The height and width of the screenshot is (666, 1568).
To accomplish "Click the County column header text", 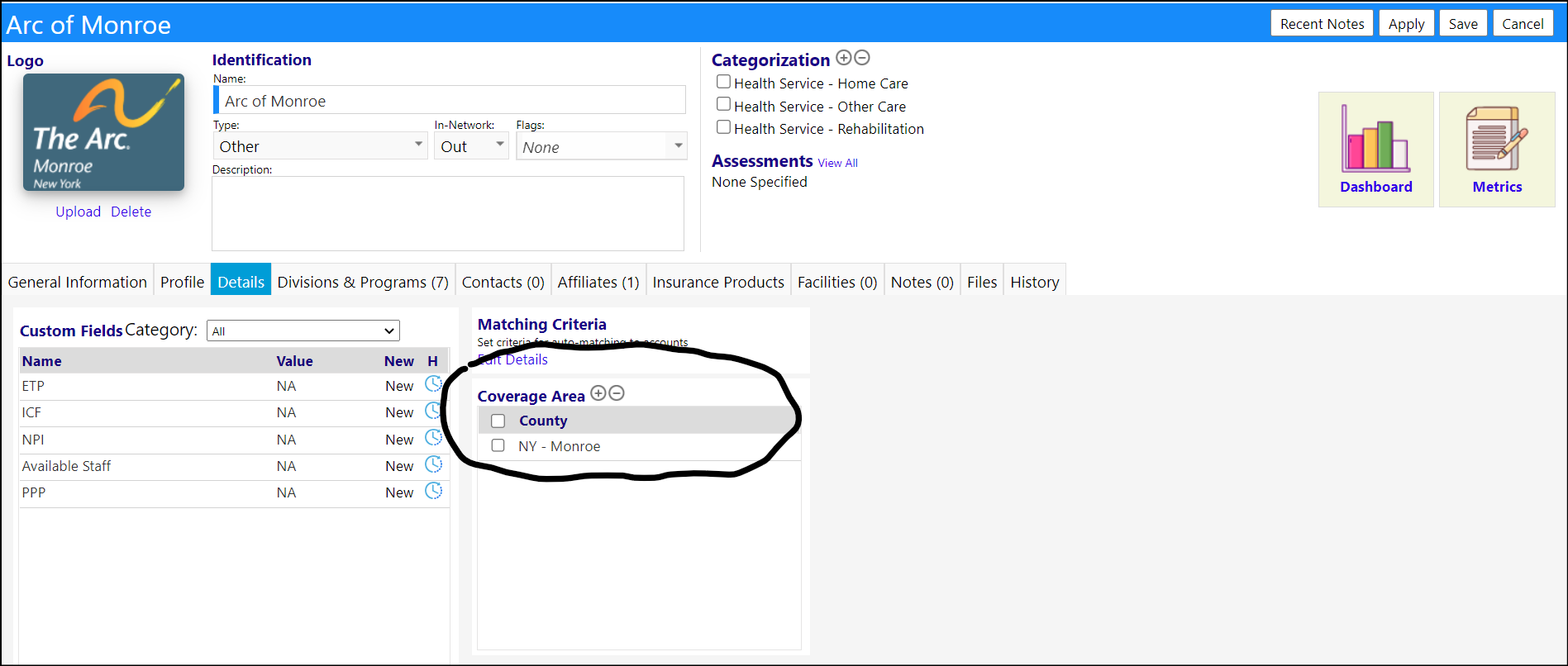I will tap(543, 421).
